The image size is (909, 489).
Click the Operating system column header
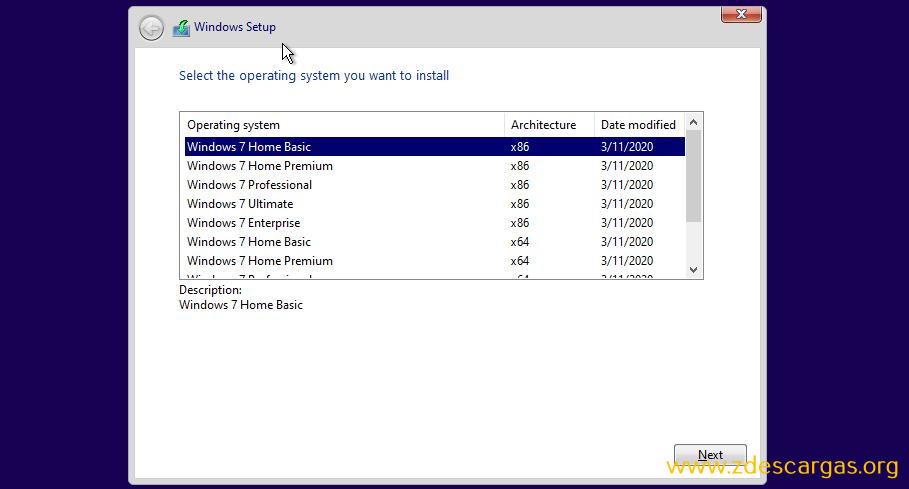(343, 125)
